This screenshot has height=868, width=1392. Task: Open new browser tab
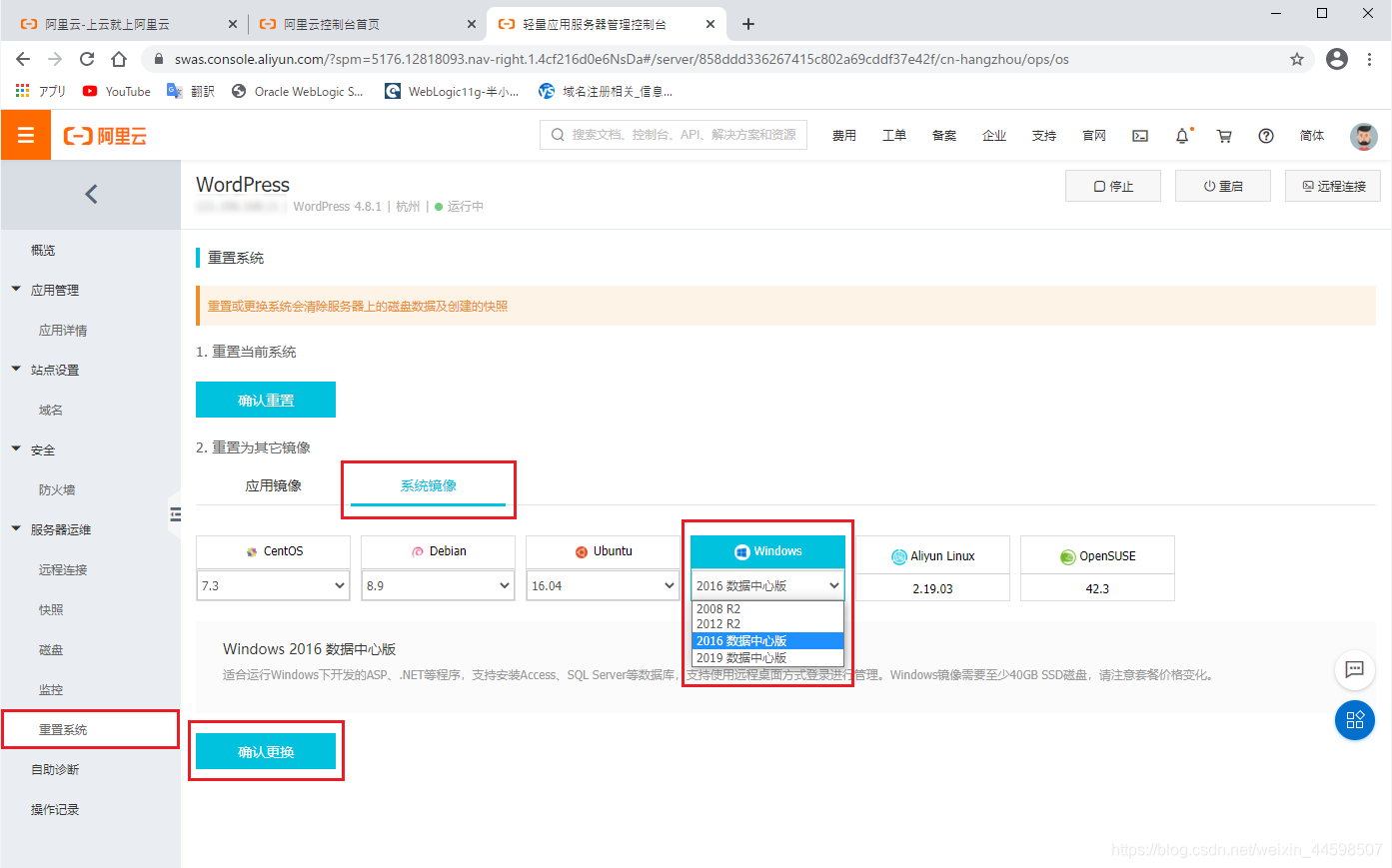coord(748,24)
